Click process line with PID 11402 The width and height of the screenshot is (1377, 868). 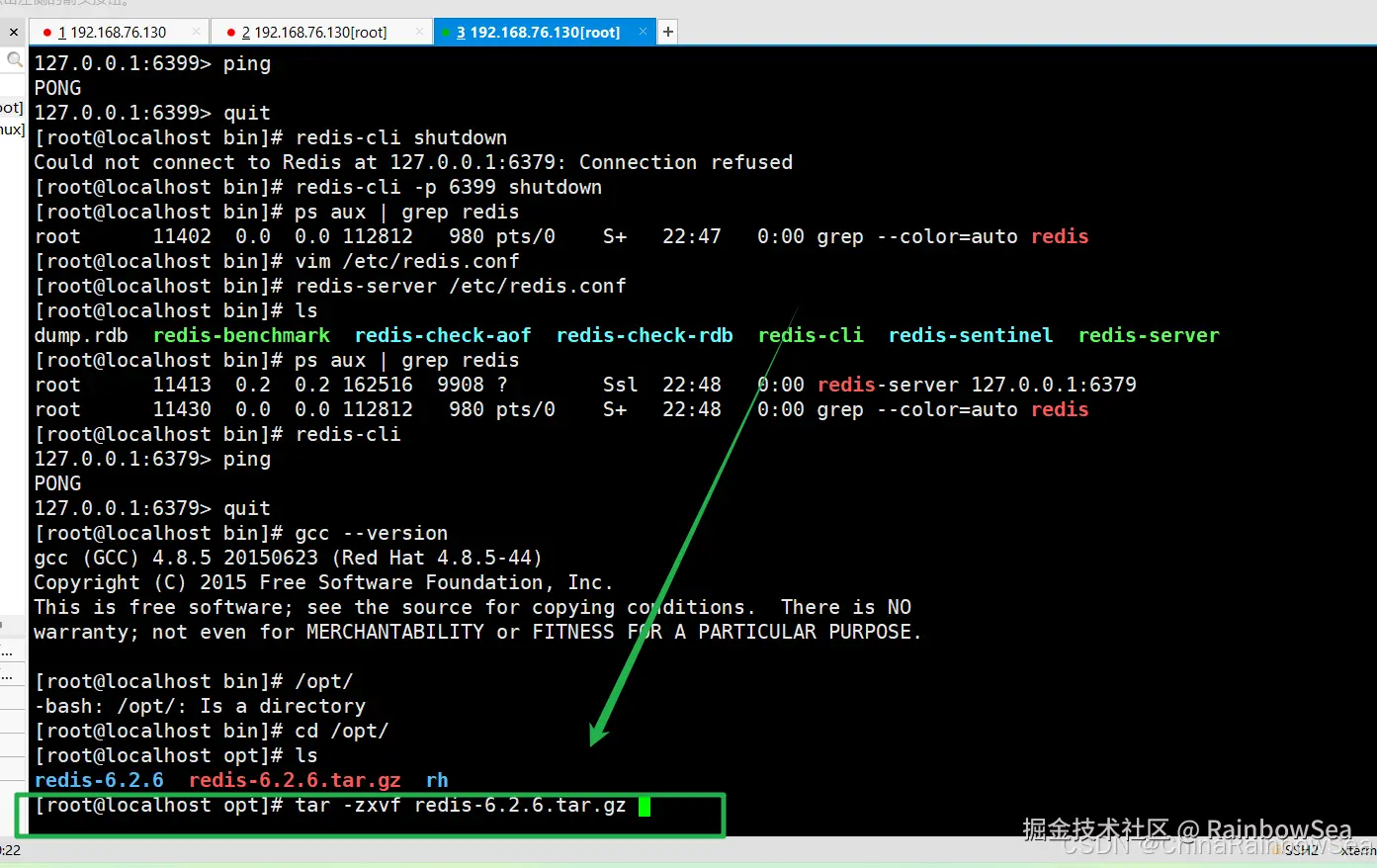pos(561,236)
